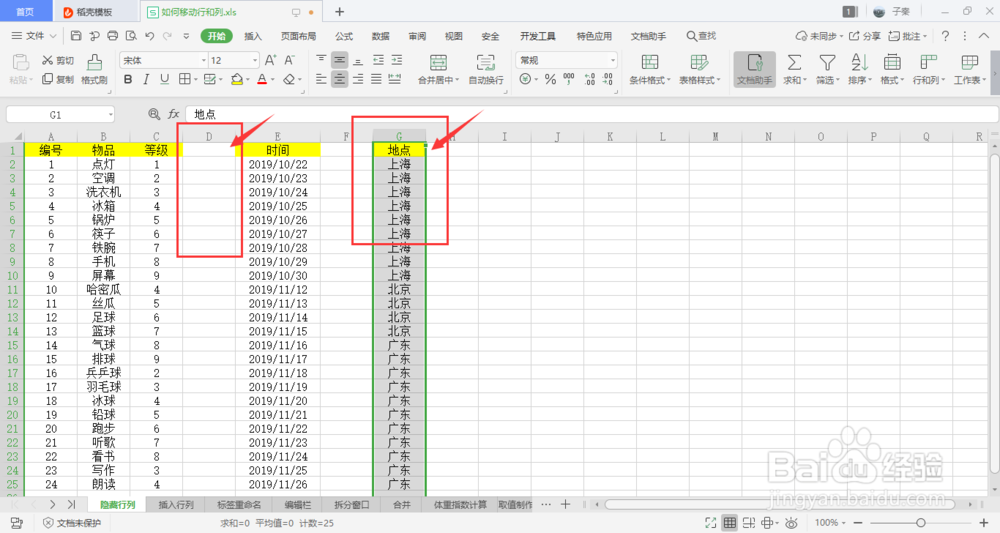This screenshot has width=1000, height=533.
Task: Expand the fill color dropdown arrow
Action: coord(247,80)
